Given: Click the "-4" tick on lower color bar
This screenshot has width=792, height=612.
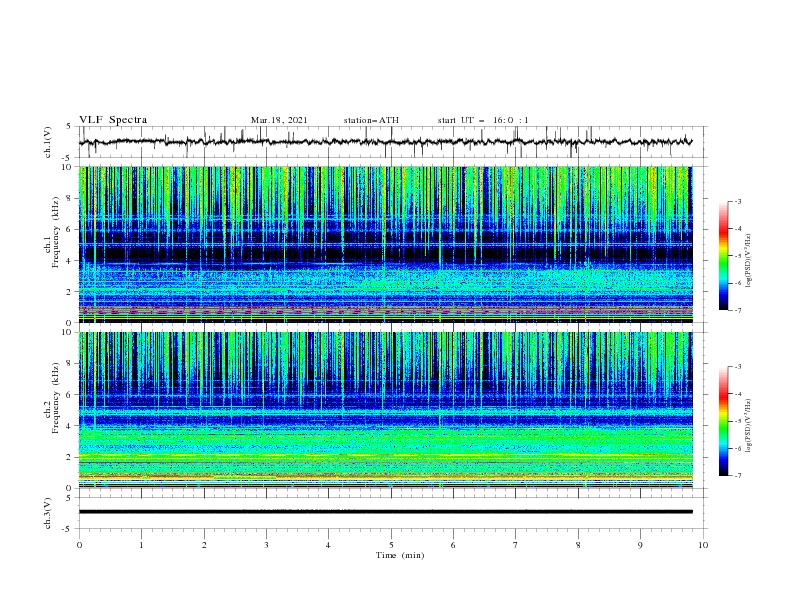Looking at the screenshot, I should pos(737,394).
